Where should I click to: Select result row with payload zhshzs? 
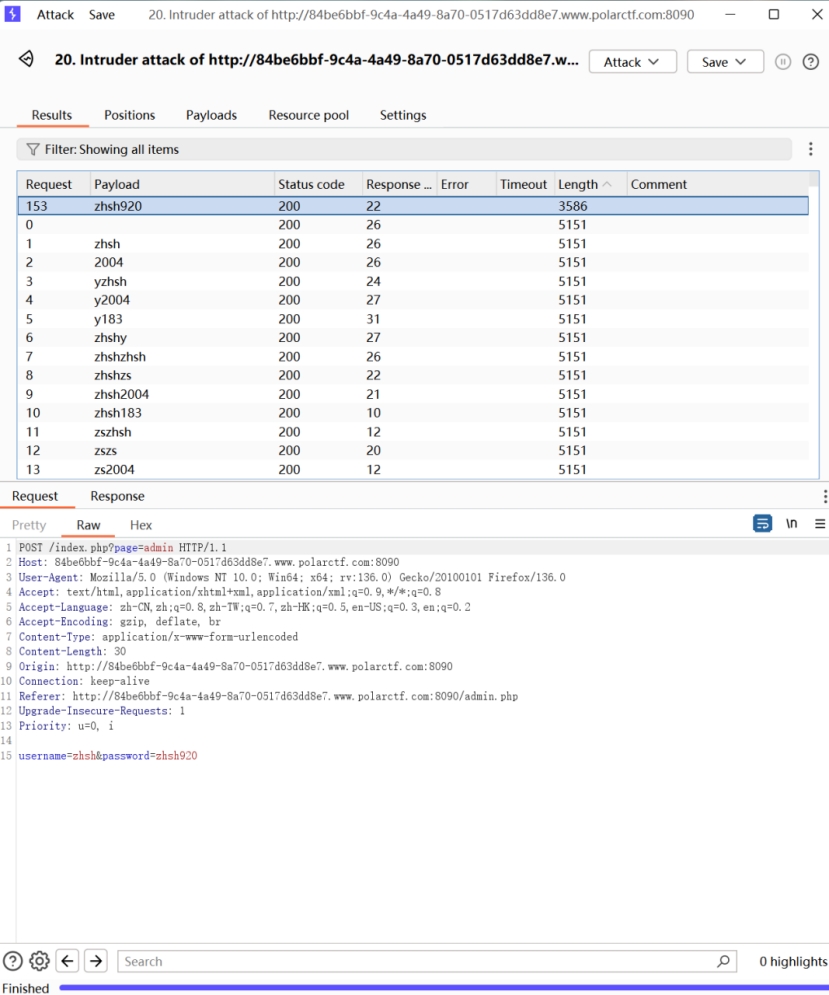tap(413, 375)
